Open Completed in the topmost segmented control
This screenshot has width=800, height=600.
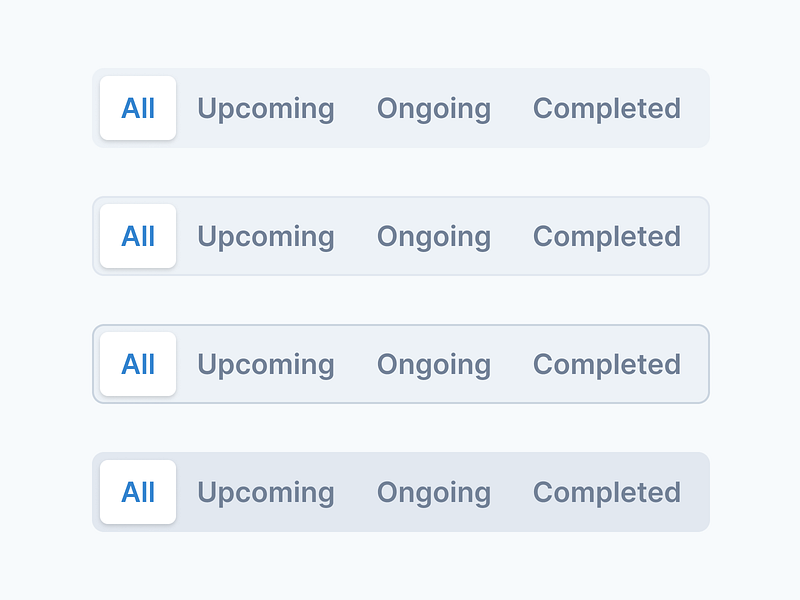607,108
